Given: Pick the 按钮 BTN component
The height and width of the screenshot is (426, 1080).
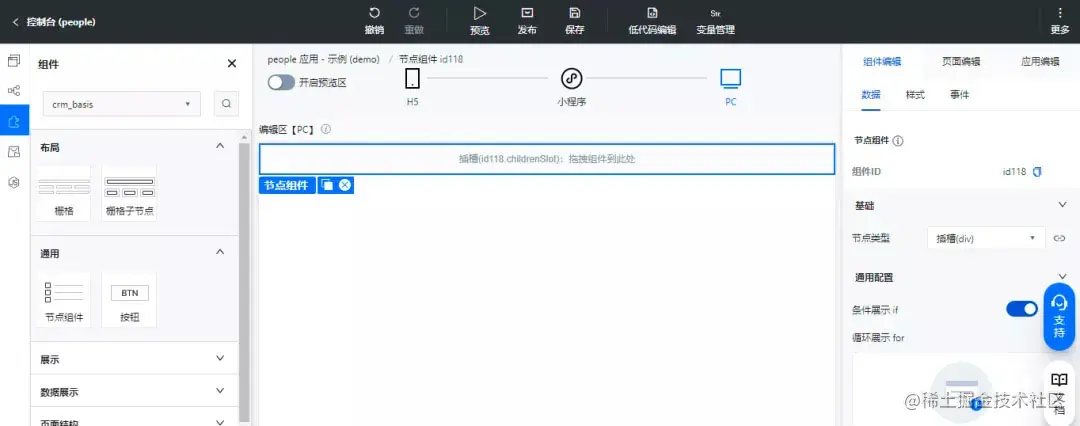Looking at the screenshot, I should tap(129, 300).
